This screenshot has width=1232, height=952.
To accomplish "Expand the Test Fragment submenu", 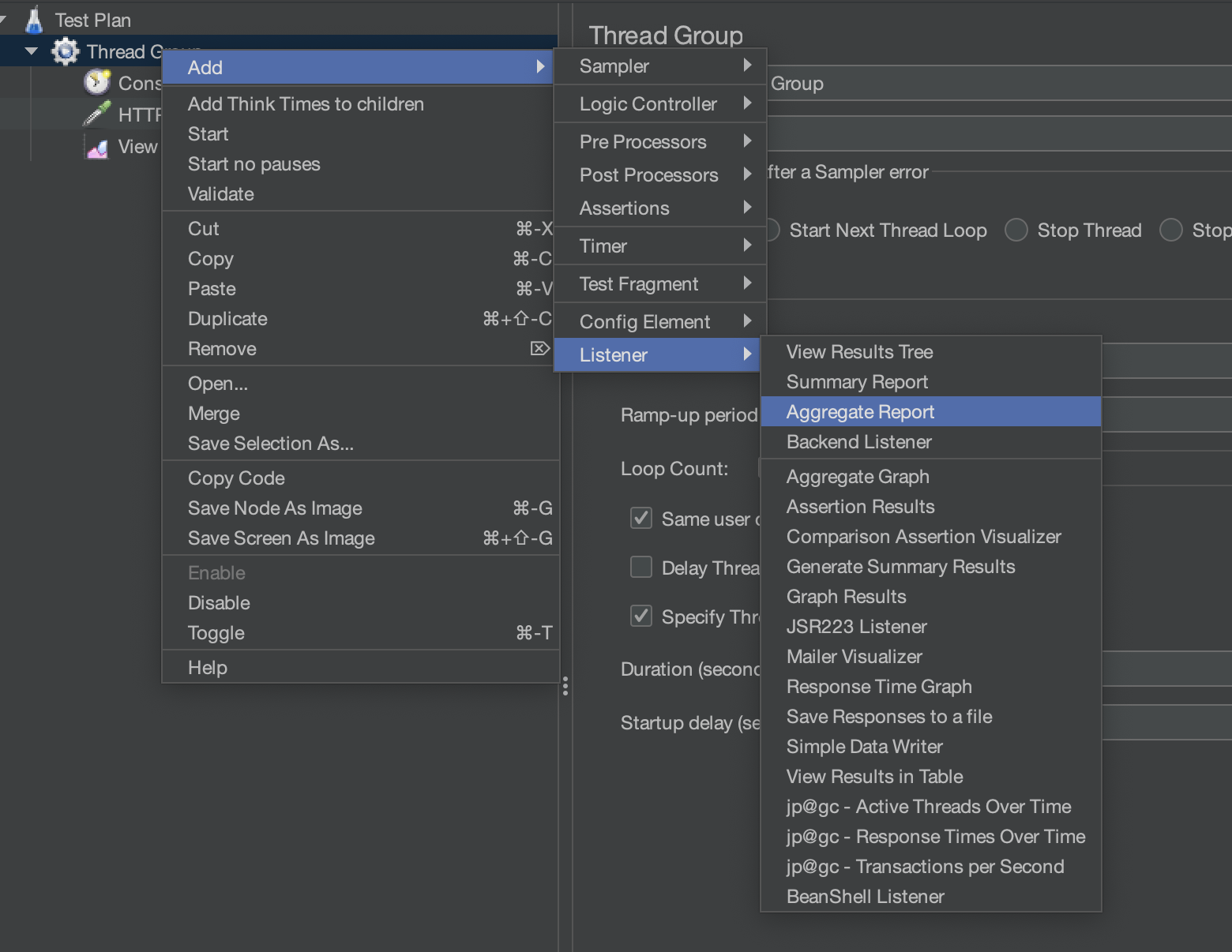I will [x=660, y=284].
